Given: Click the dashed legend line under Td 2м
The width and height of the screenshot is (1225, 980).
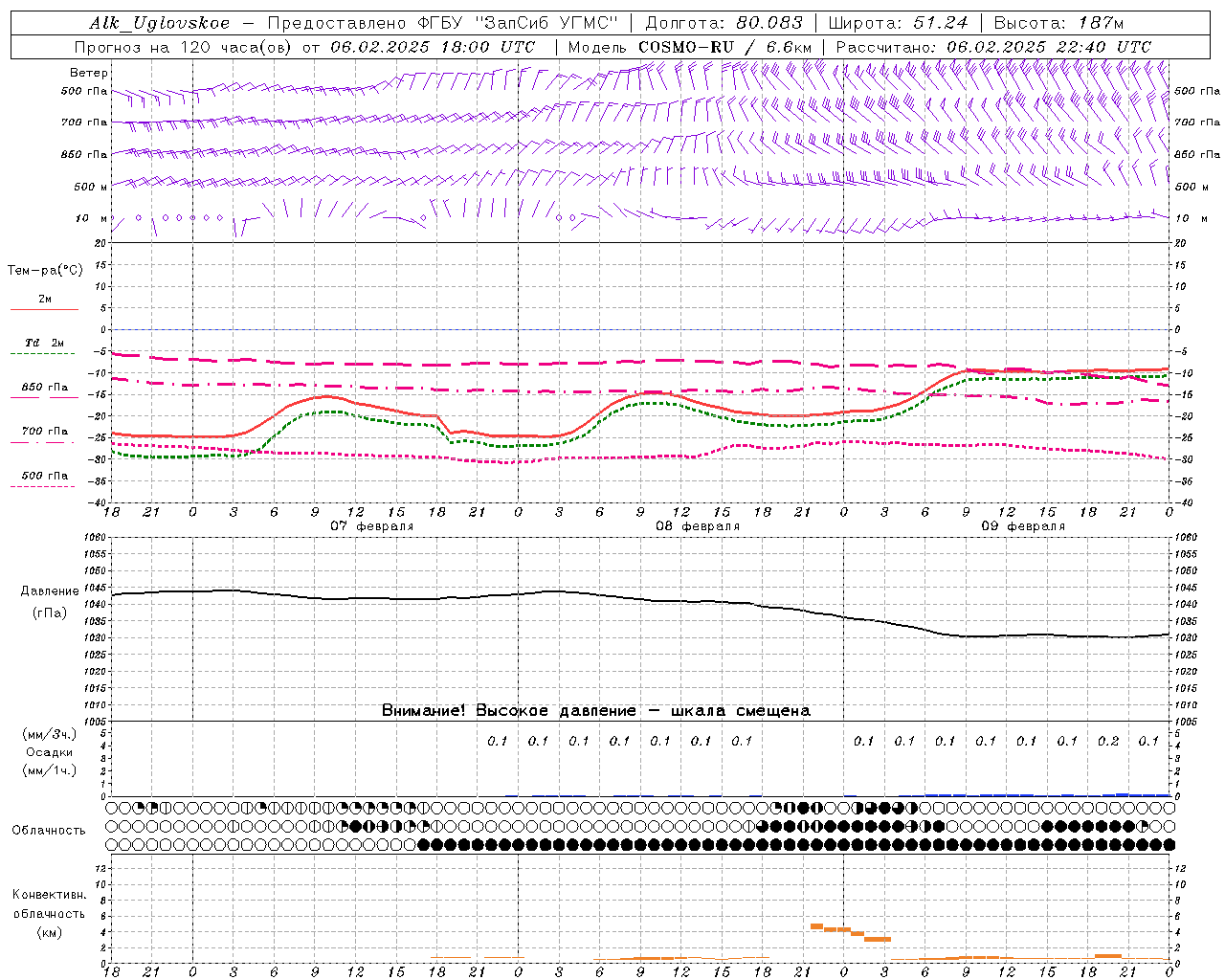Looking at the screenshot, I should pos(43,354).
